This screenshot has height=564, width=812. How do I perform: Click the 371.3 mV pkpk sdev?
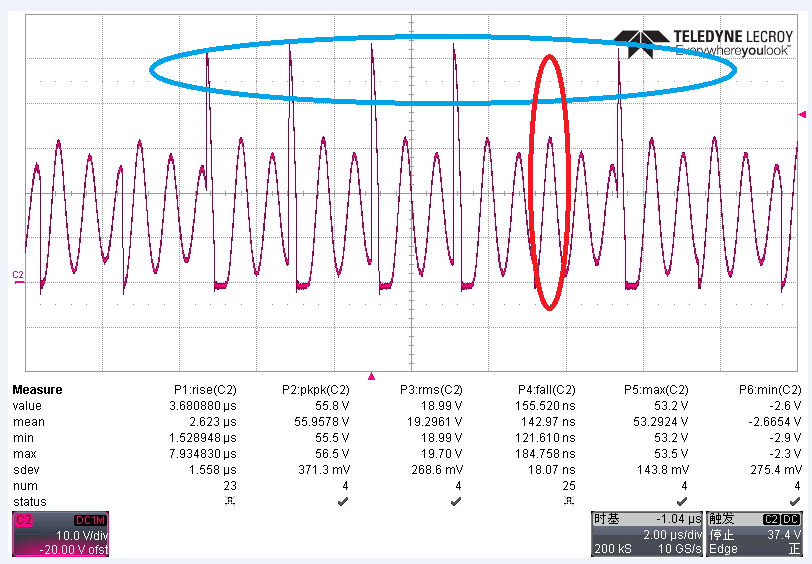[324, 470]
